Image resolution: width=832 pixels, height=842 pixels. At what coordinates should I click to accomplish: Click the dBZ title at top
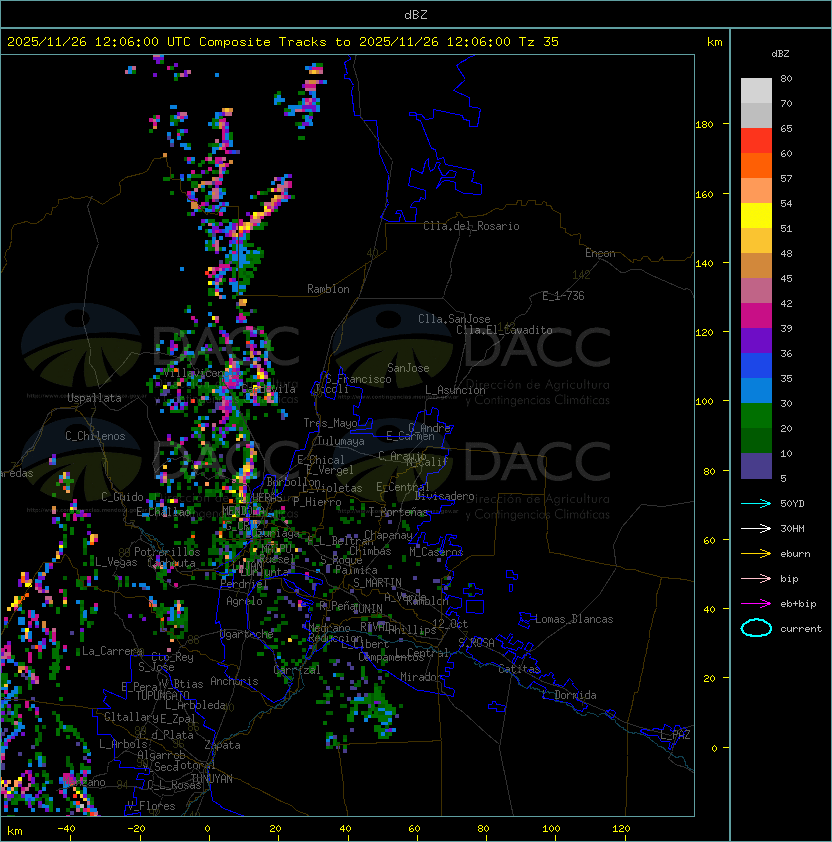[x=416, y=15]
